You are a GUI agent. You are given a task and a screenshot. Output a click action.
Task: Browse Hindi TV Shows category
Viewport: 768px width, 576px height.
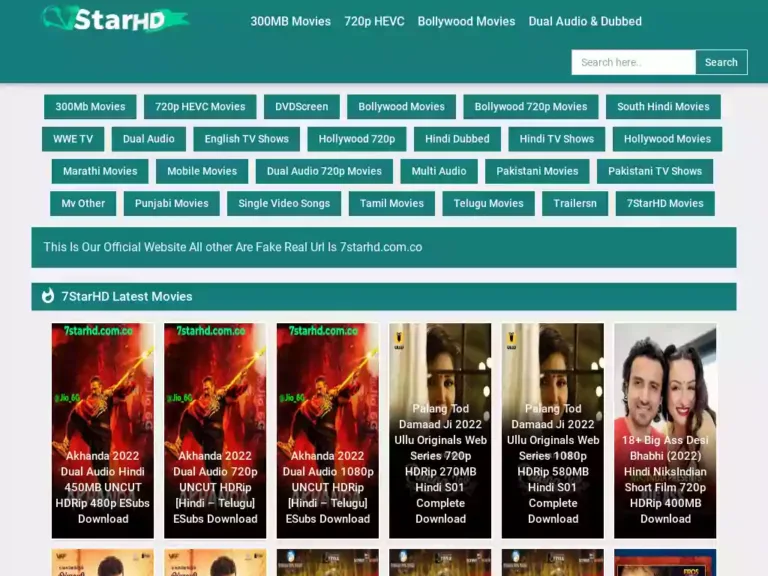556,139
